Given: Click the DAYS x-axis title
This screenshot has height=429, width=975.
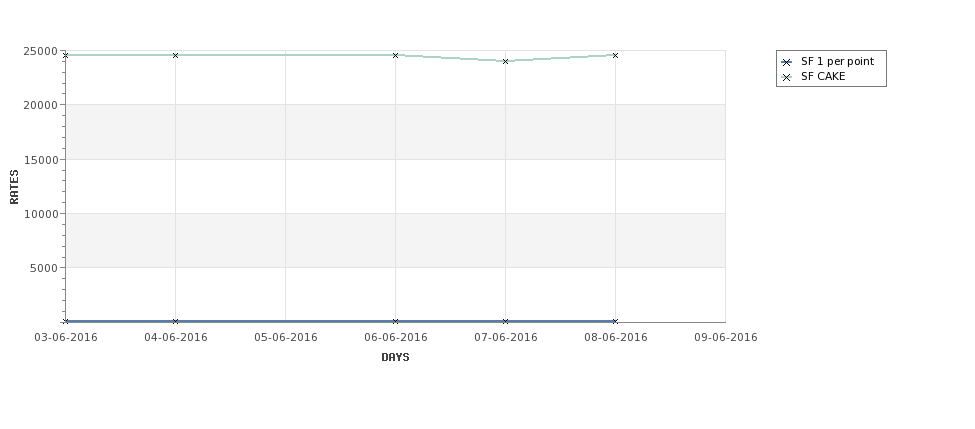Looking at the screenshot, I should tap(395, 357).
